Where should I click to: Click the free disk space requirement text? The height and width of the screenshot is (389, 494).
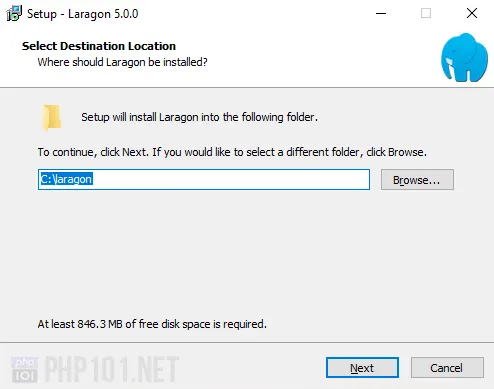(x=152, y=324)
